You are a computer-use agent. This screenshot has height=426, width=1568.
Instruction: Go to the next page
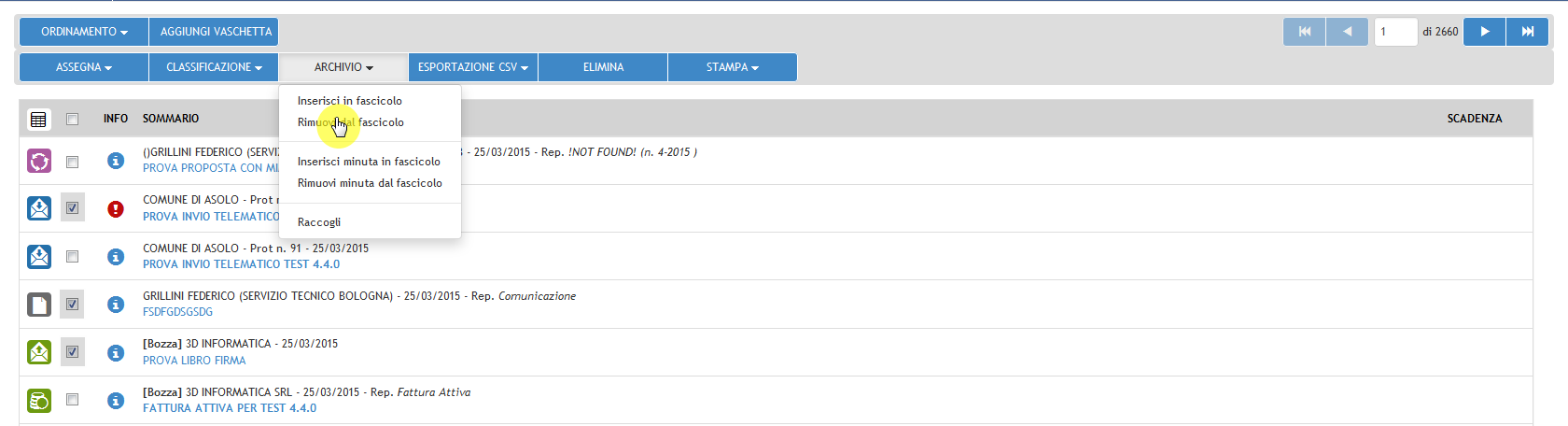click(x=1484, y=32)
